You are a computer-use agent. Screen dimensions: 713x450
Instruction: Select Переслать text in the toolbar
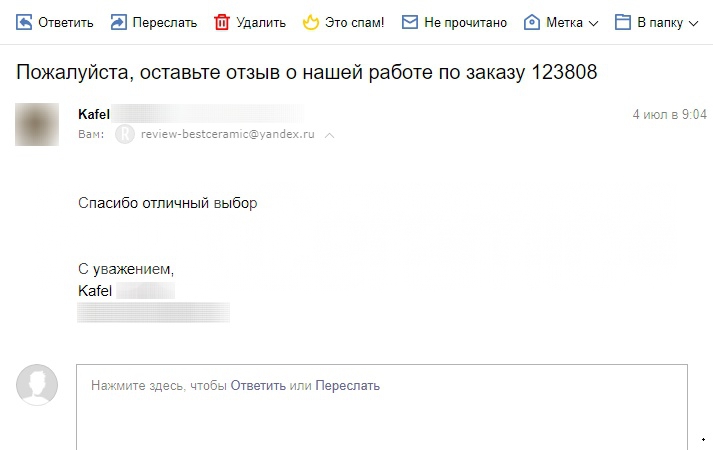tap(165, 22)
